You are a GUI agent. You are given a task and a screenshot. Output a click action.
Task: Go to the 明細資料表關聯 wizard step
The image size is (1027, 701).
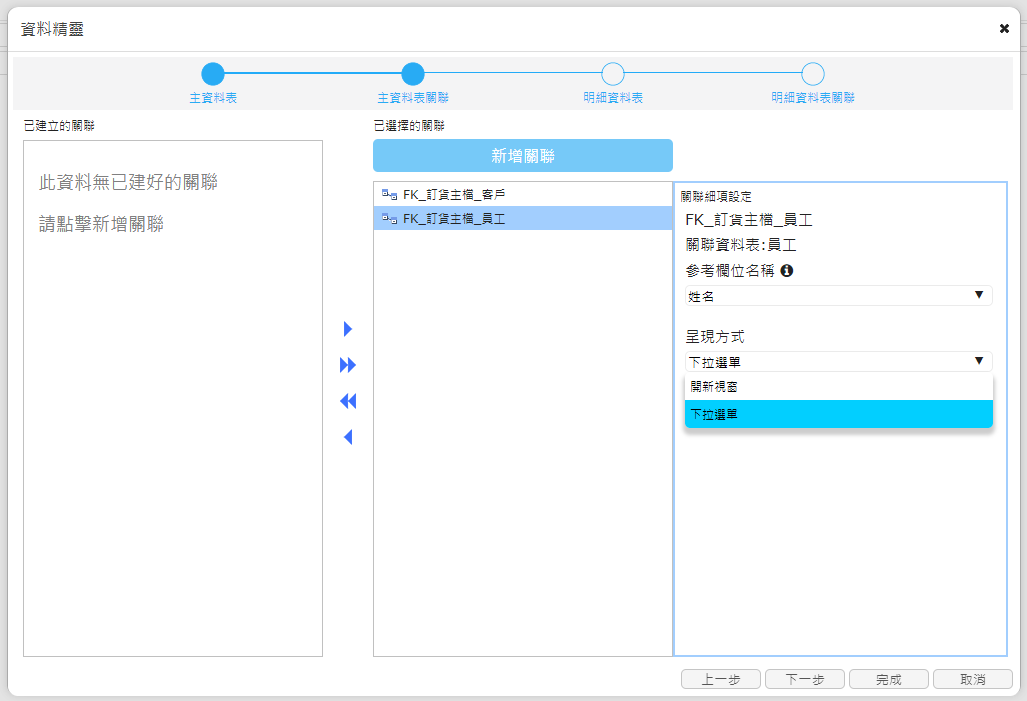[x=813, y=74]
